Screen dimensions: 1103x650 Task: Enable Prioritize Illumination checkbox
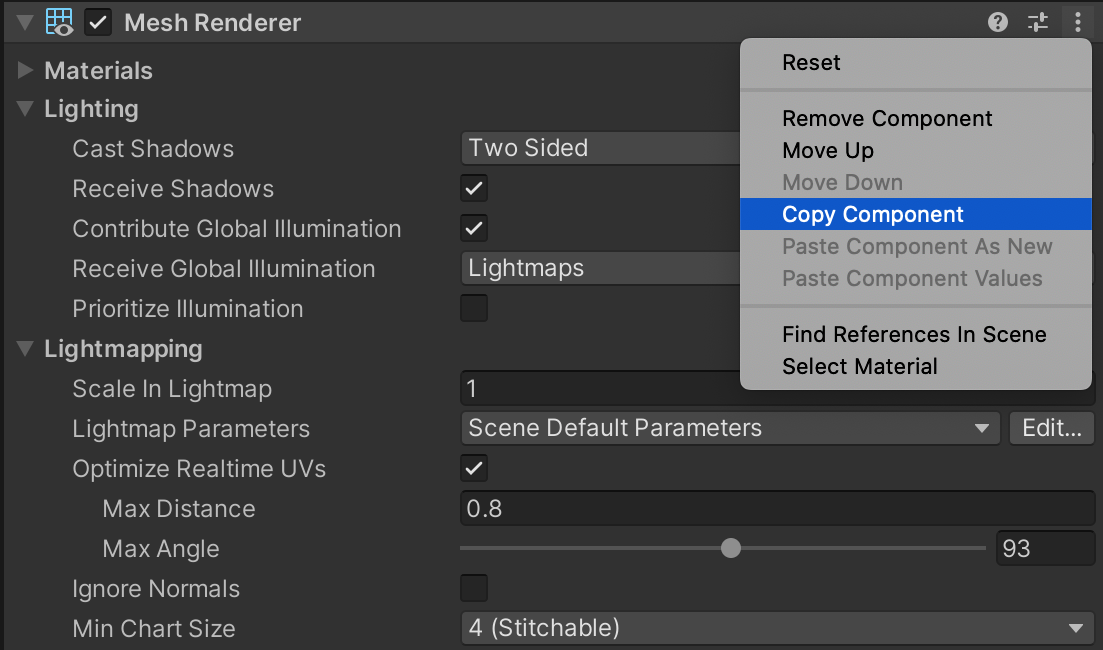pyautogui.click(x=474, y=308)
